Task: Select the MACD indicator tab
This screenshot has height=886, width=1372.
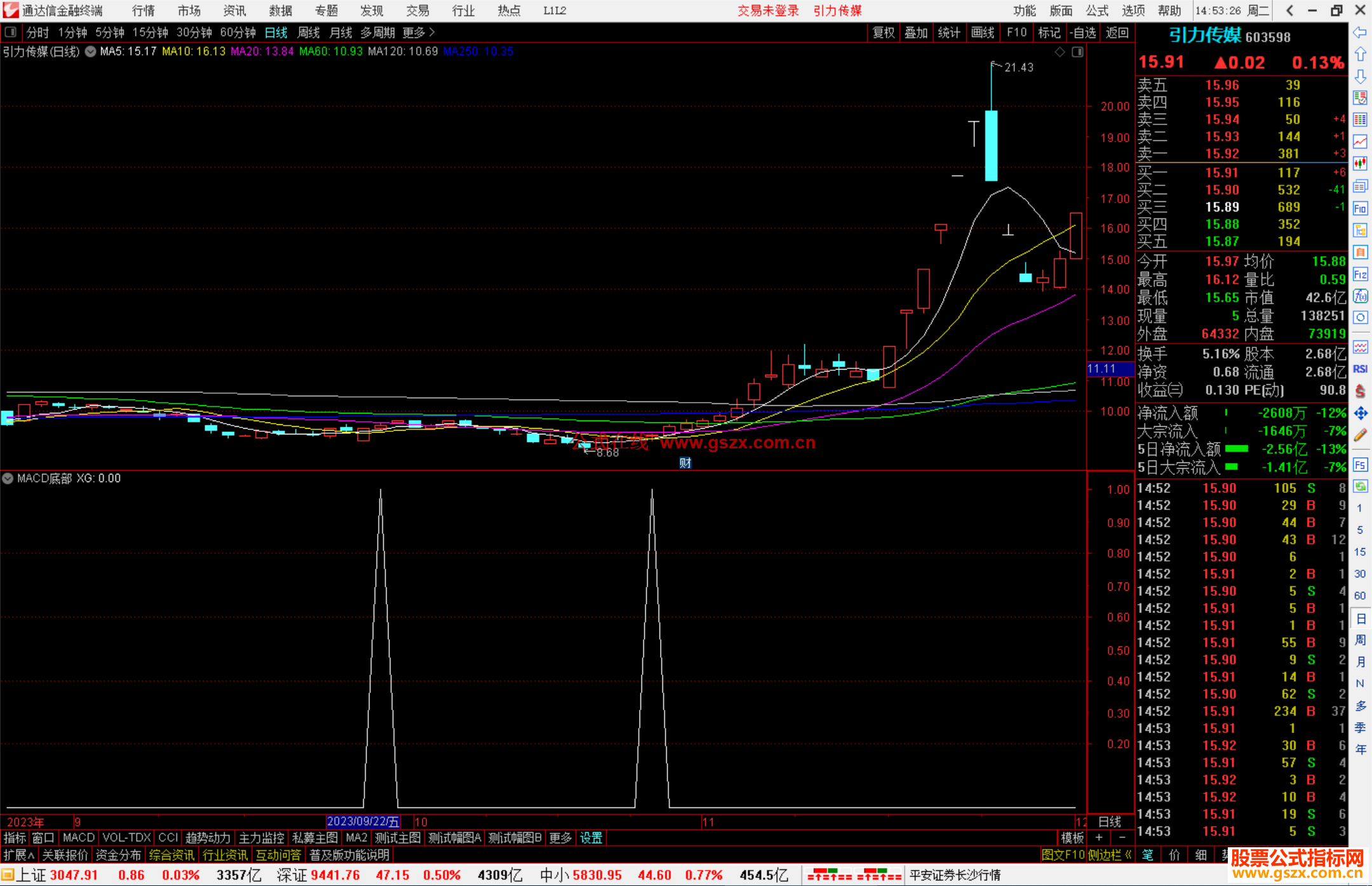Action: coord(78,838)
